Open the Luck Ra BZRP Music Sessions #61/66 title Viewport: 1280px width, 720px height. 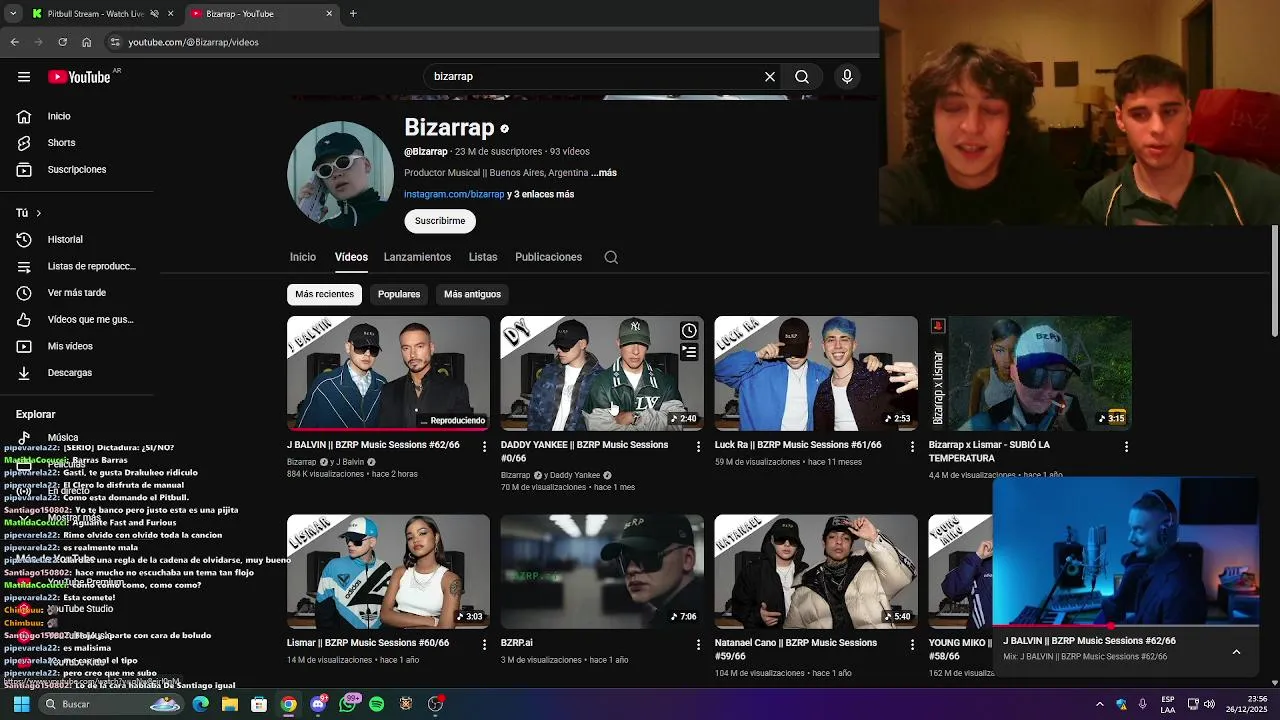(x=798, y=445)
